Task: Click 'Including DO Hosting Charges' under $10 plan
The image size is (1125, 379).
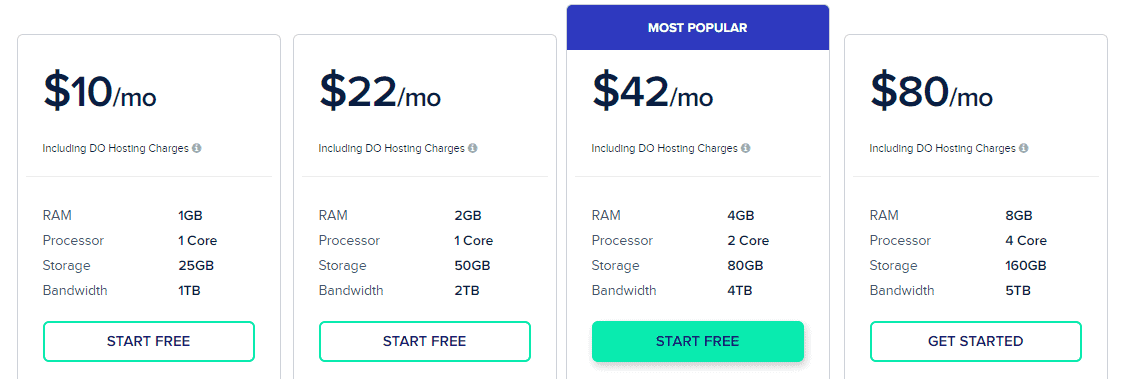Action: 116,149
